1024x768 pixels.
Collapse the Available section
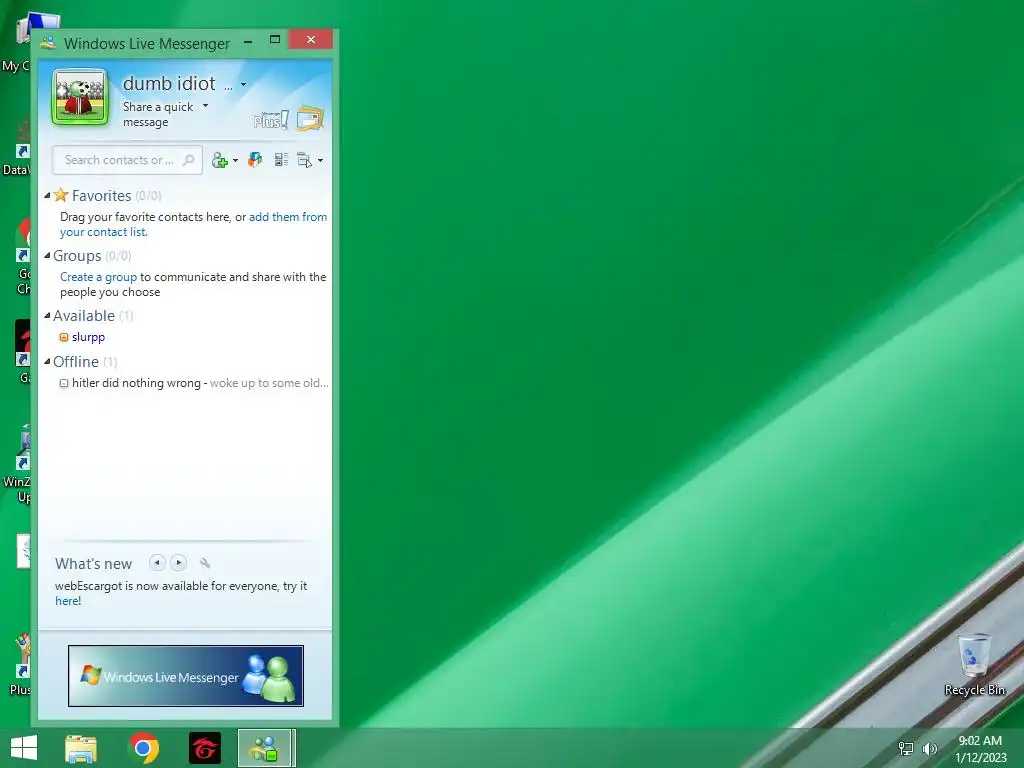pyautogui.click(x=47, y=315)
